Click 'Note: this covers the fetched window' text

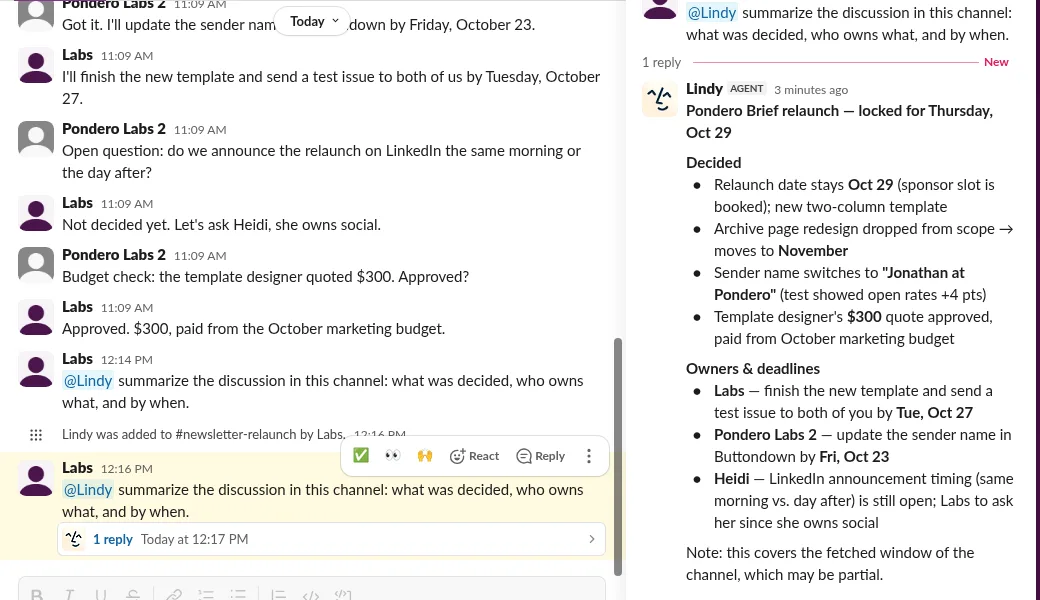coord(830,564)
